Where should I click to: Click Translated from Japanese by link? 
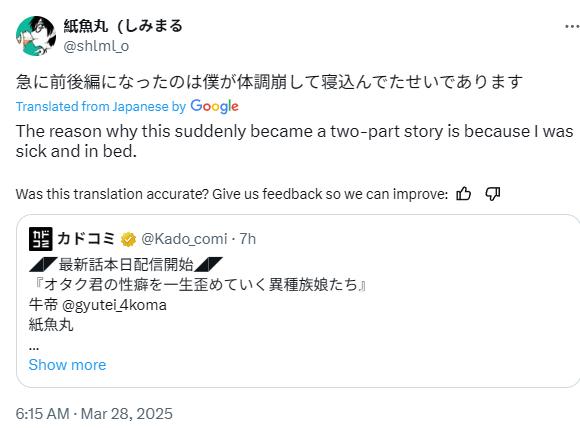point(101,107)
